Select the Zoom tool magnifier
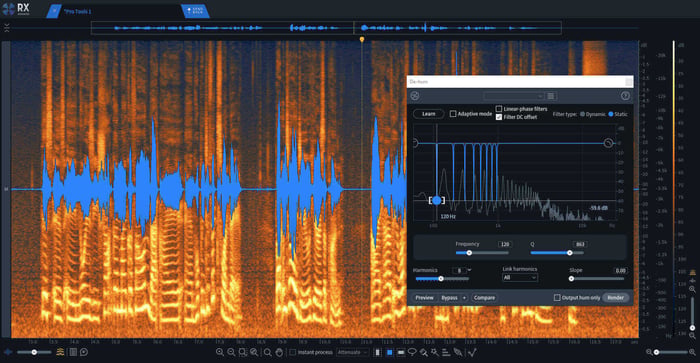This screenshot has height=363, width=700. coord(267,352)
